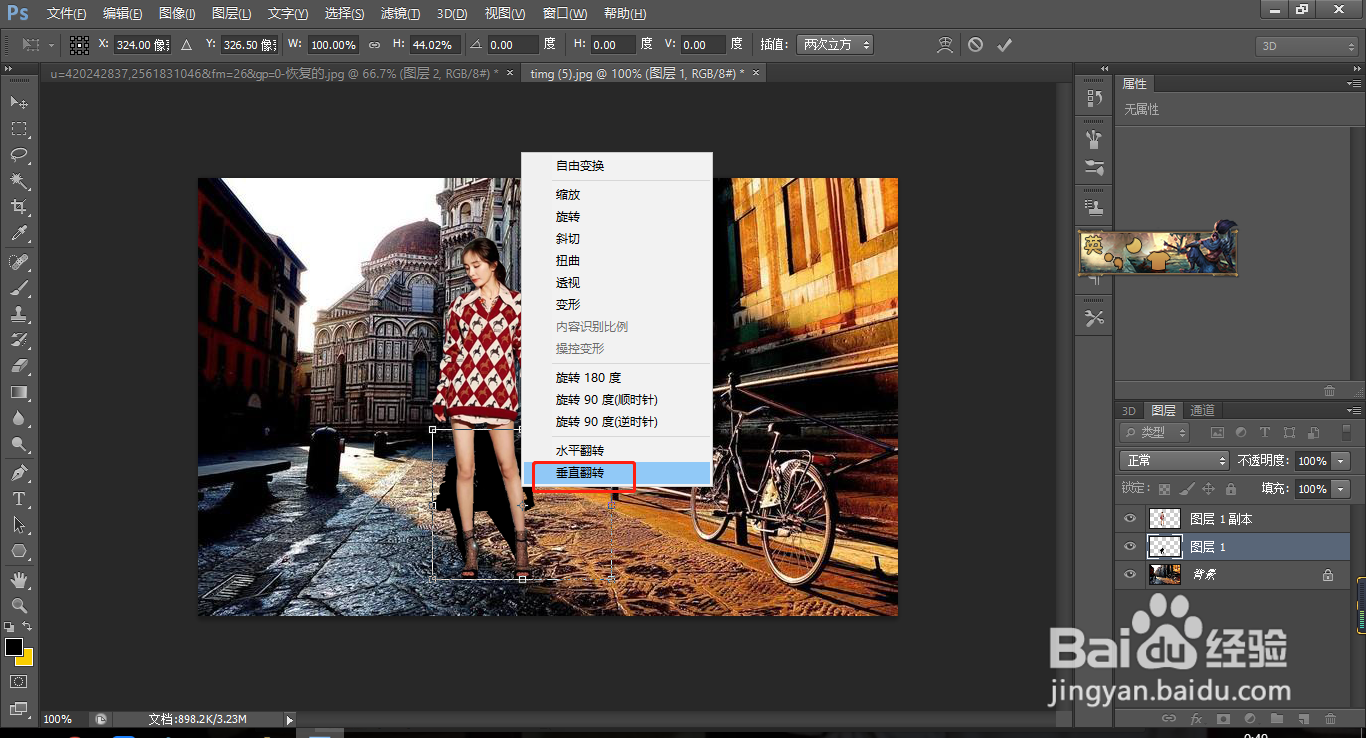
Task: Select the Horizontal Type tool
Action: pyautogui.click(x=19, y=498)
